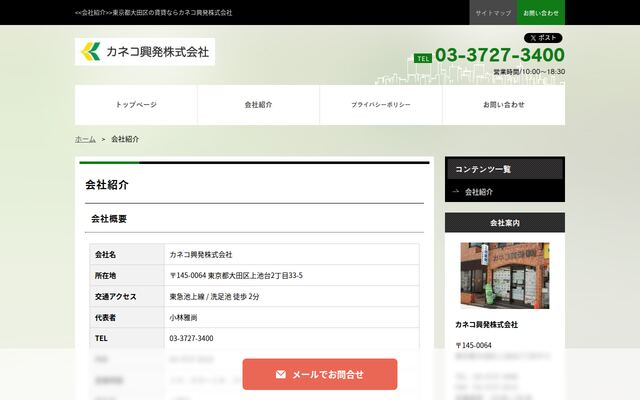Image resolution: width=640 pixels, height=400 pixels.
Task: Select 会社紹介 in the navigation bar
Action: (x=258, y=105)
